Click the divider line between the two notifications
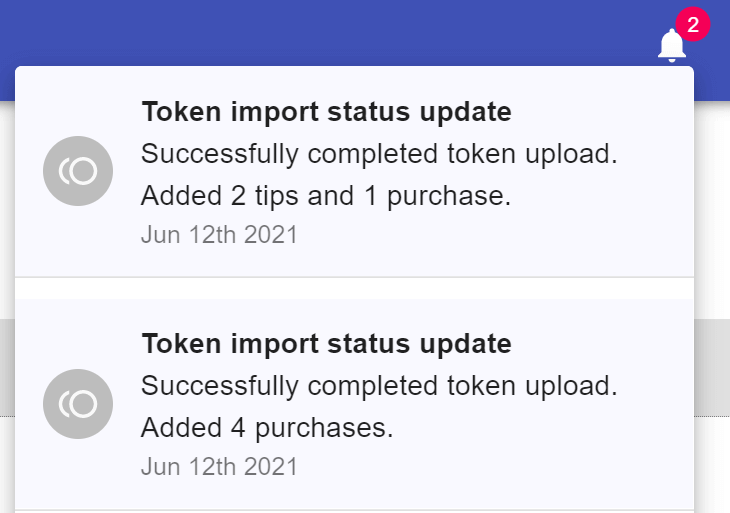730x513 pixels. pyautogui.click(x=354, y=277)
